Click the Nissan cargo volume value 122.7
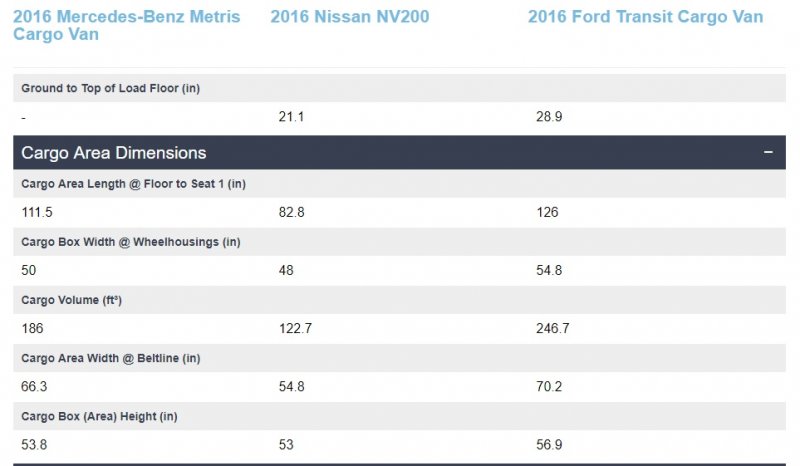This screenshot has width=800, height=466. pyautogui.click(x=295, y=328)
